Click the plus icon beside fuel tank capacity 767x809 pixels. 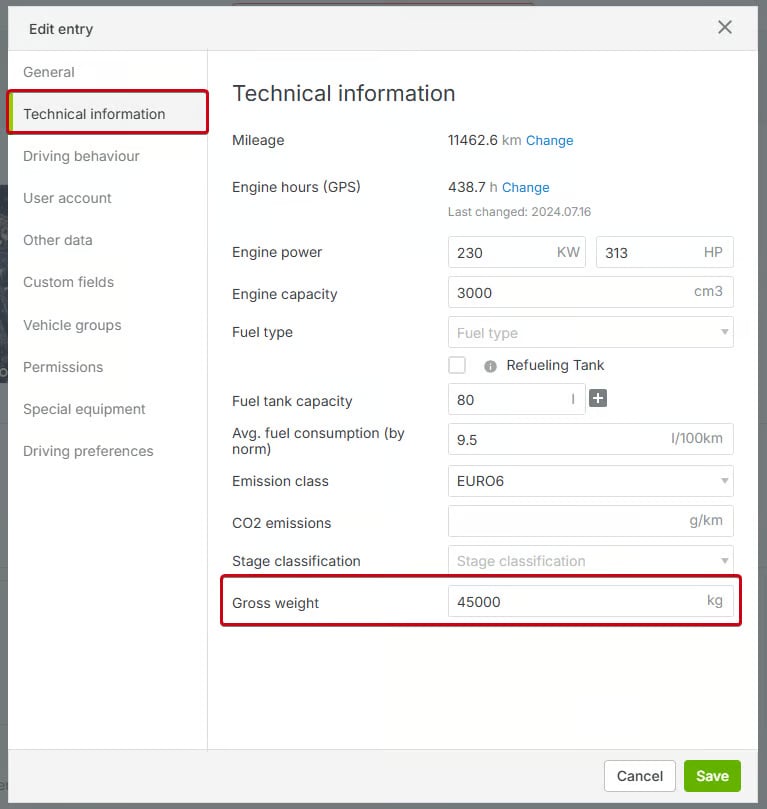(x=598, y=399)
